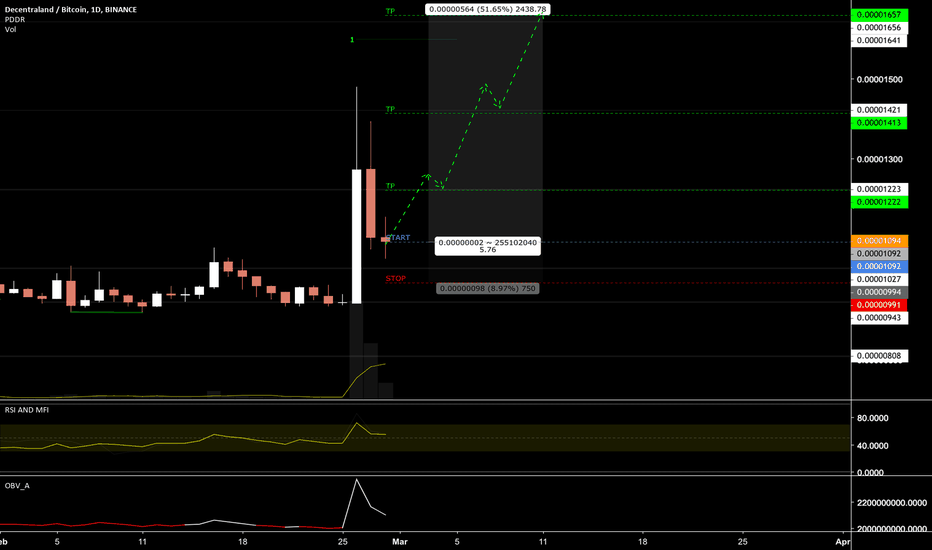Select the PDDR indicator label
Viewport: 932px width, 550px height.
tap(15, 20)
